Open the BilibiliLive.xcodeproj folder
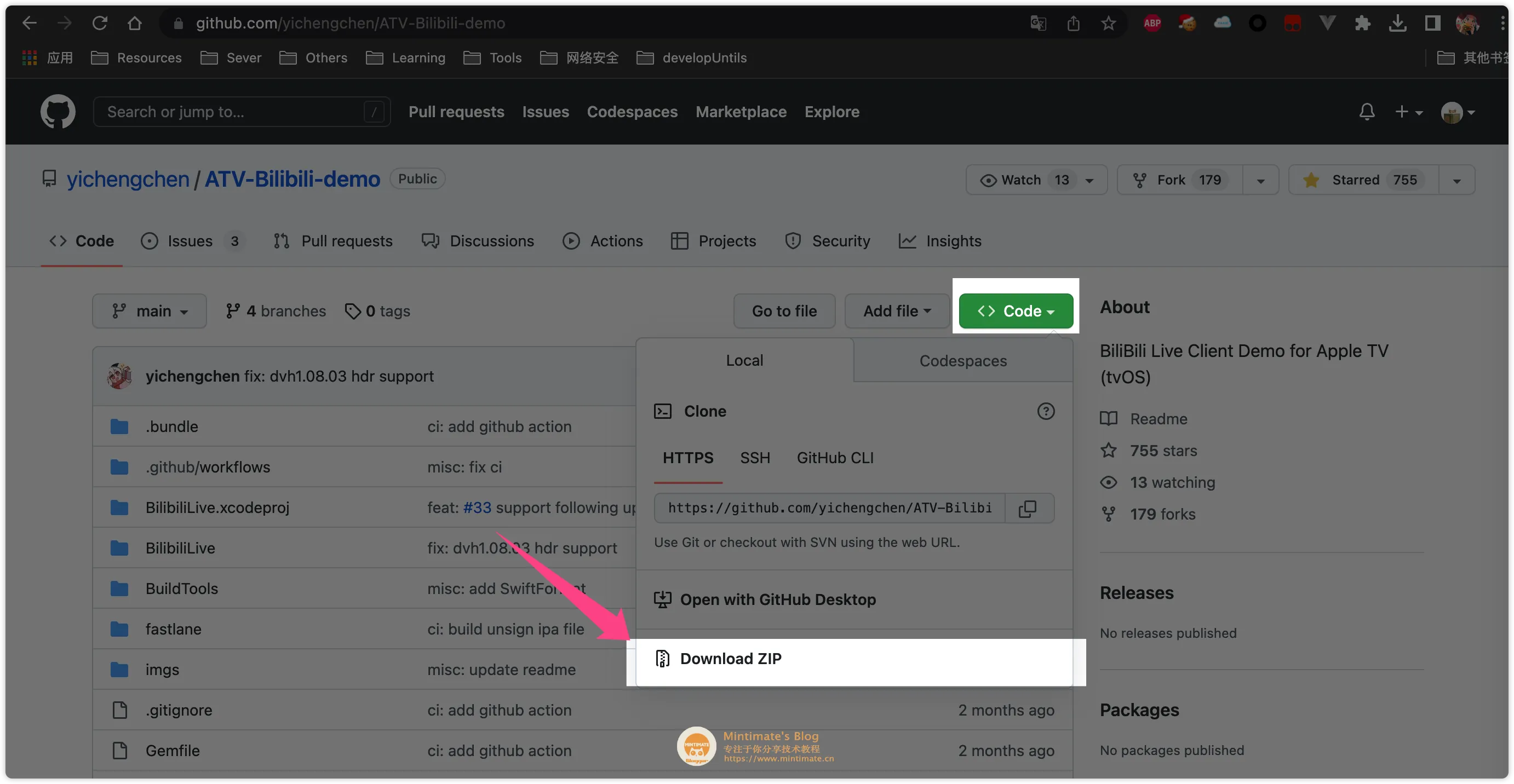 point(217,508)
